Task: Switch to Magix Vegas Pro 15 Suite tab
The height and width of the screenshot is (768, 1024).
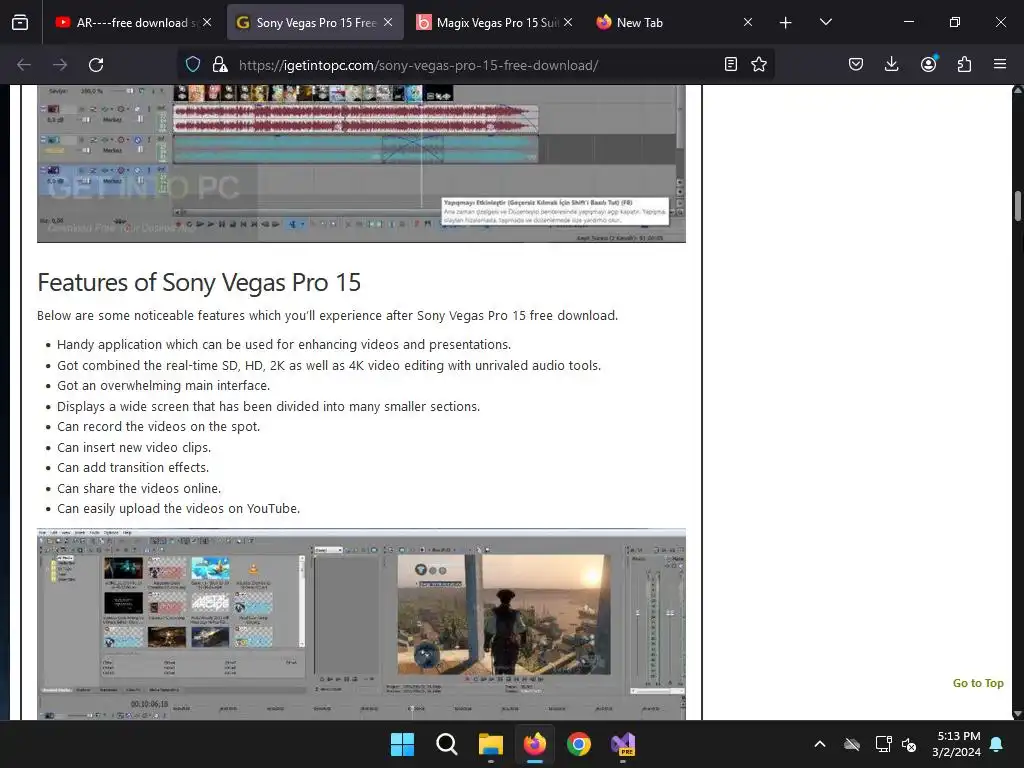Action: 495,22
